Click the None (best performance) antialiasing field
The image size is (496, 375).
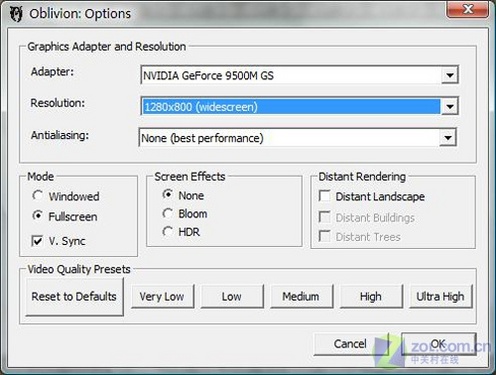point(298,138)
